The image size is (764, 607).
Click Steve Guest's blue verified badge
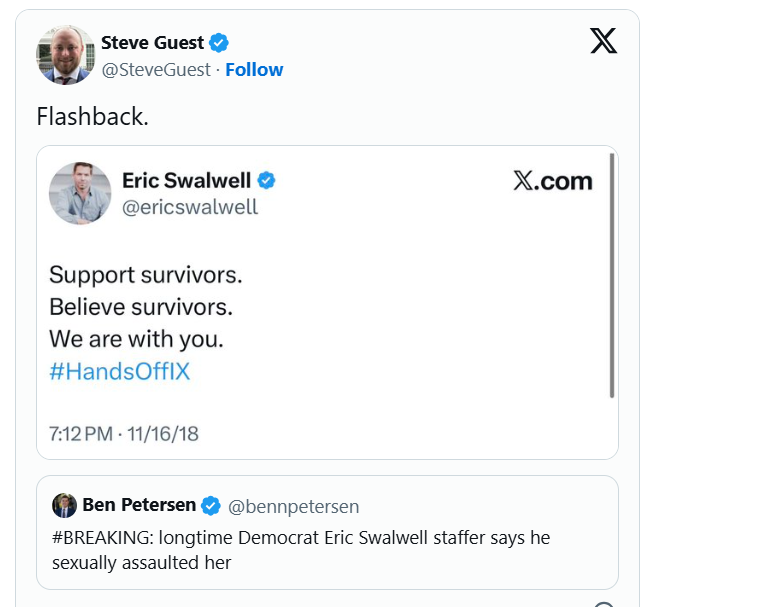pyautogui.click(x=219, y=43)
